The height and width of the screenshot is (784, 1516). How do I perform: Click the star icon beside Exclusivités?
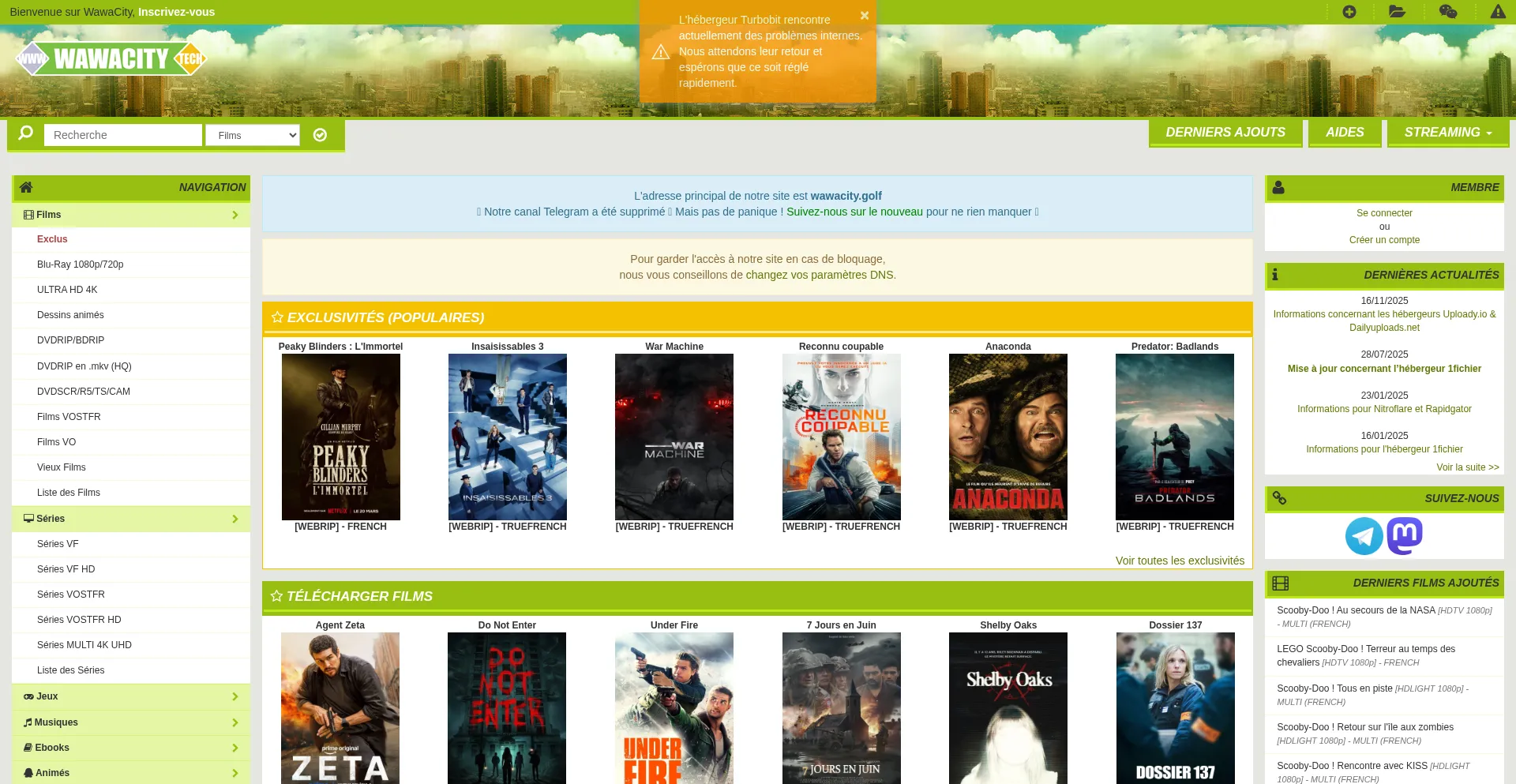pyautogui.click(x=277, y=317)
